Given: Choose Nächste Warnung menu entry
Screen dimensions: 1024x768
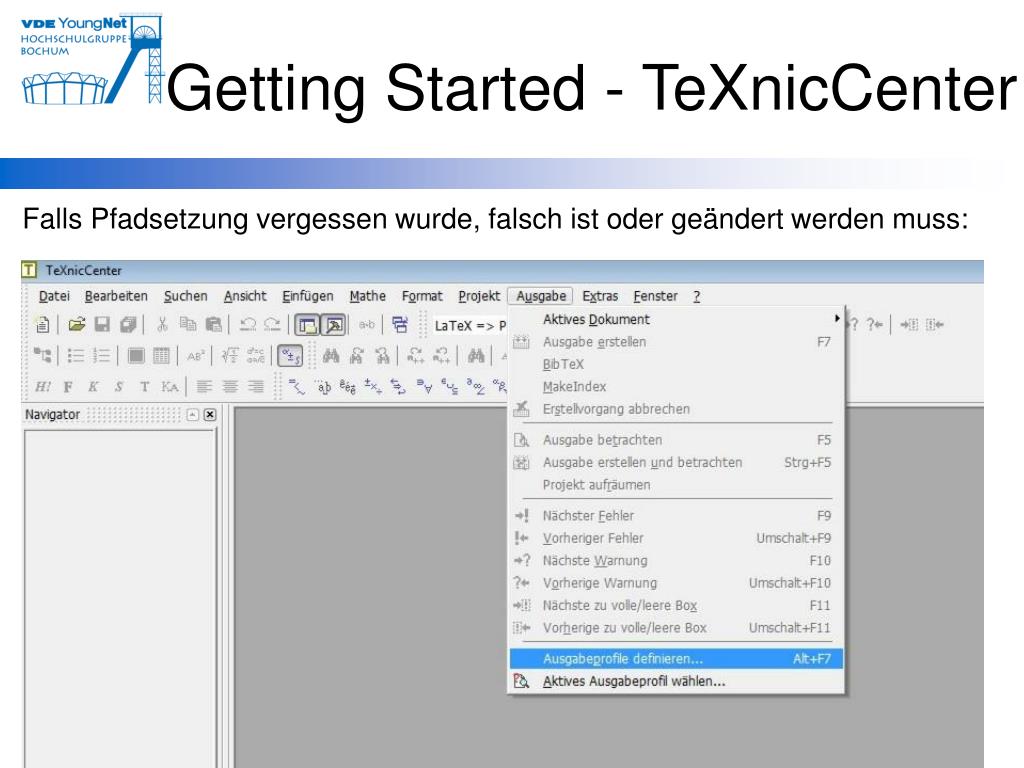Looking at the screenshot, I should pos(677,560).
